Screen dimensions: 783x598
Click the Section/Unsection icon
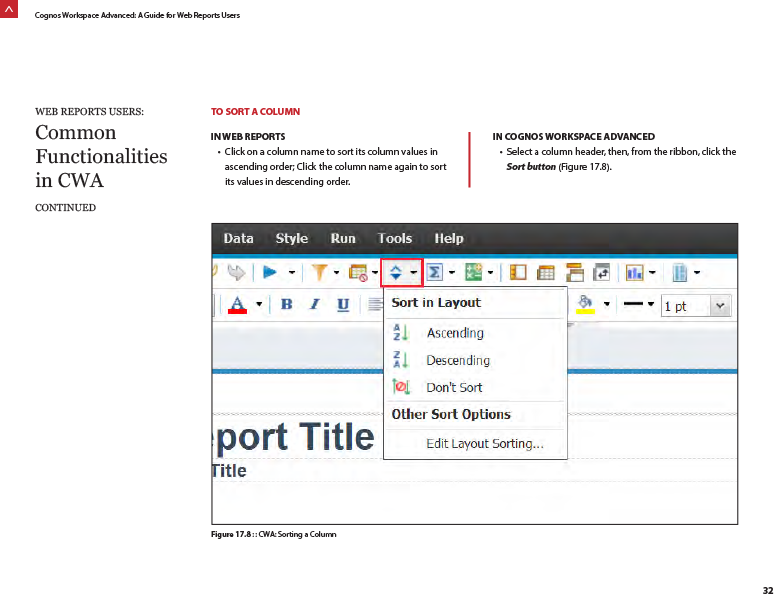(x=575, y=273)
